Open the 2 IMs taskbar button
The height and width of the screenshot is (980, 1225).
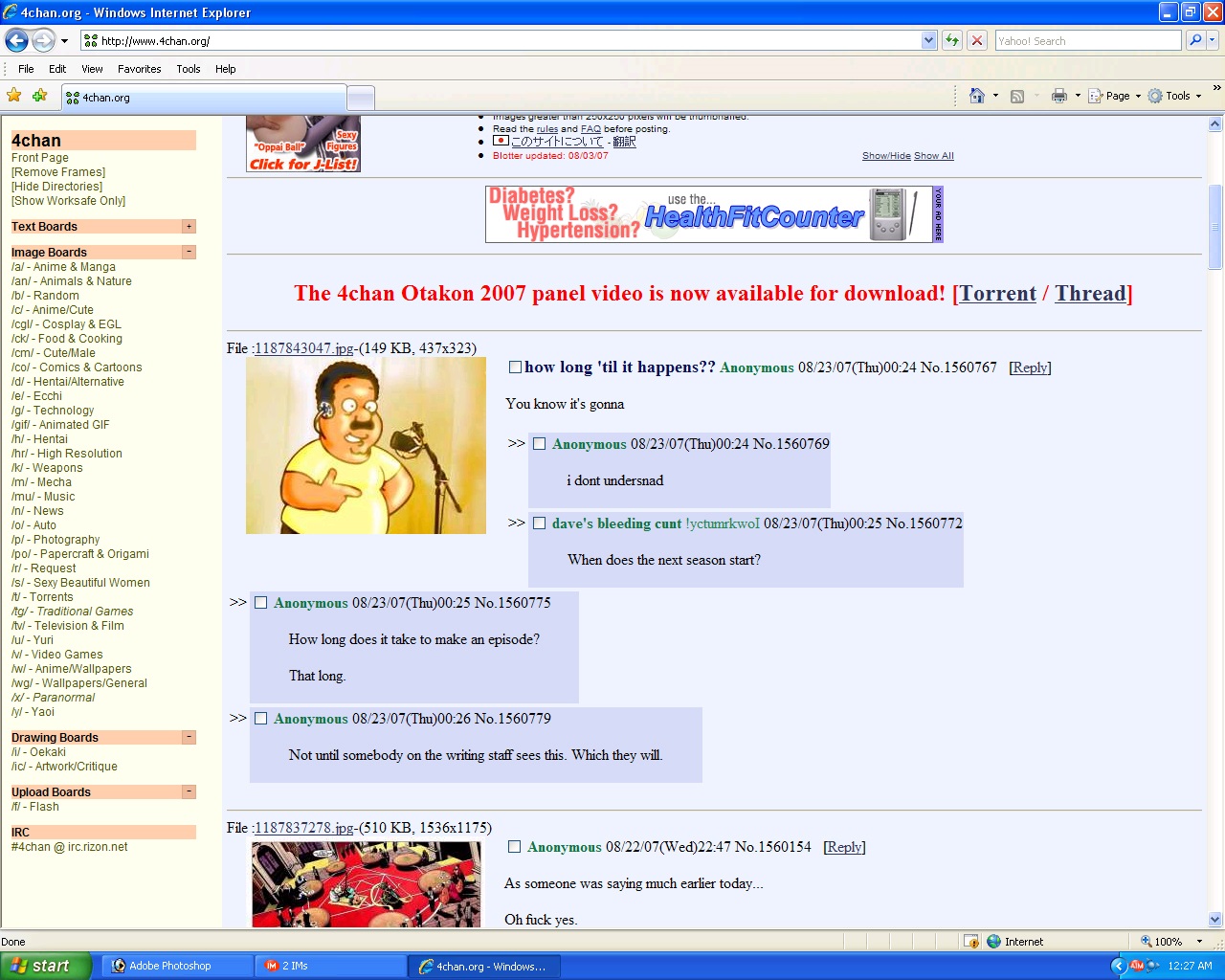pos(330,966)
